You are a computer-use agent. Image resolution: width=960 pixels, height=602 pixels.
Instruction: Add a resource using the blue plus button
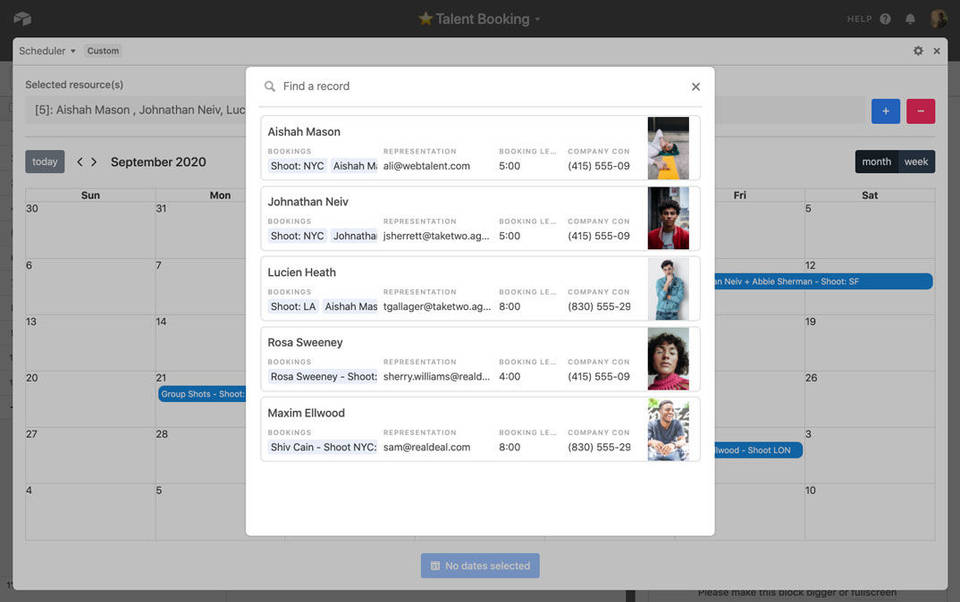click(x=885, y=111)
